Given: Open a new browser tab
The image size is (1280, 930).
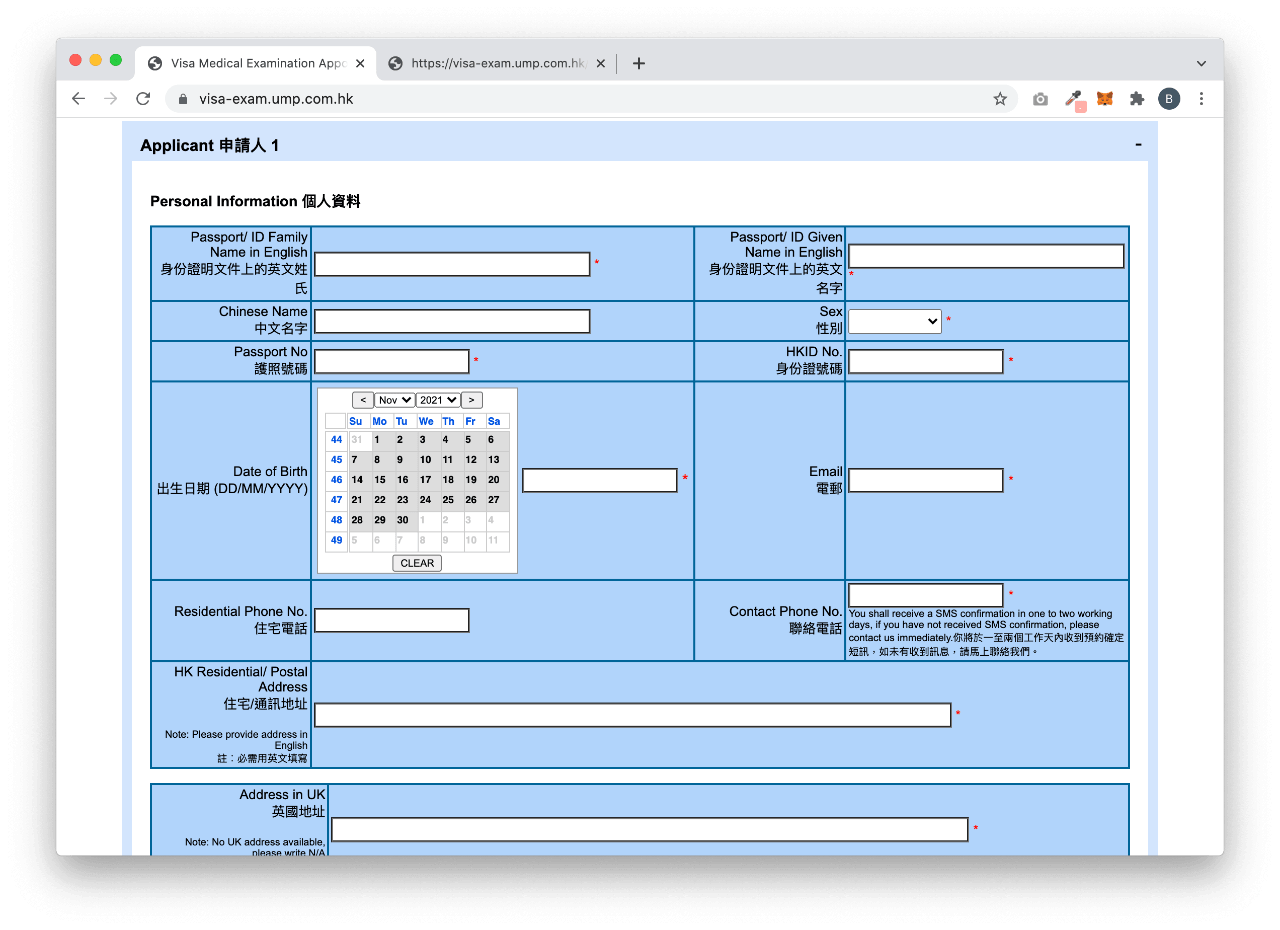Looking at the screenshot, I should [x=639, y=63].
